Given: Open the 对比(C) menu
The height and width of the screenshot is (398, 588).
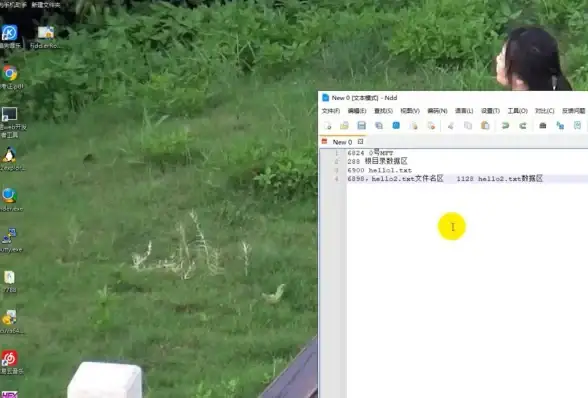Looking at the screenshot, I should 544,111.
